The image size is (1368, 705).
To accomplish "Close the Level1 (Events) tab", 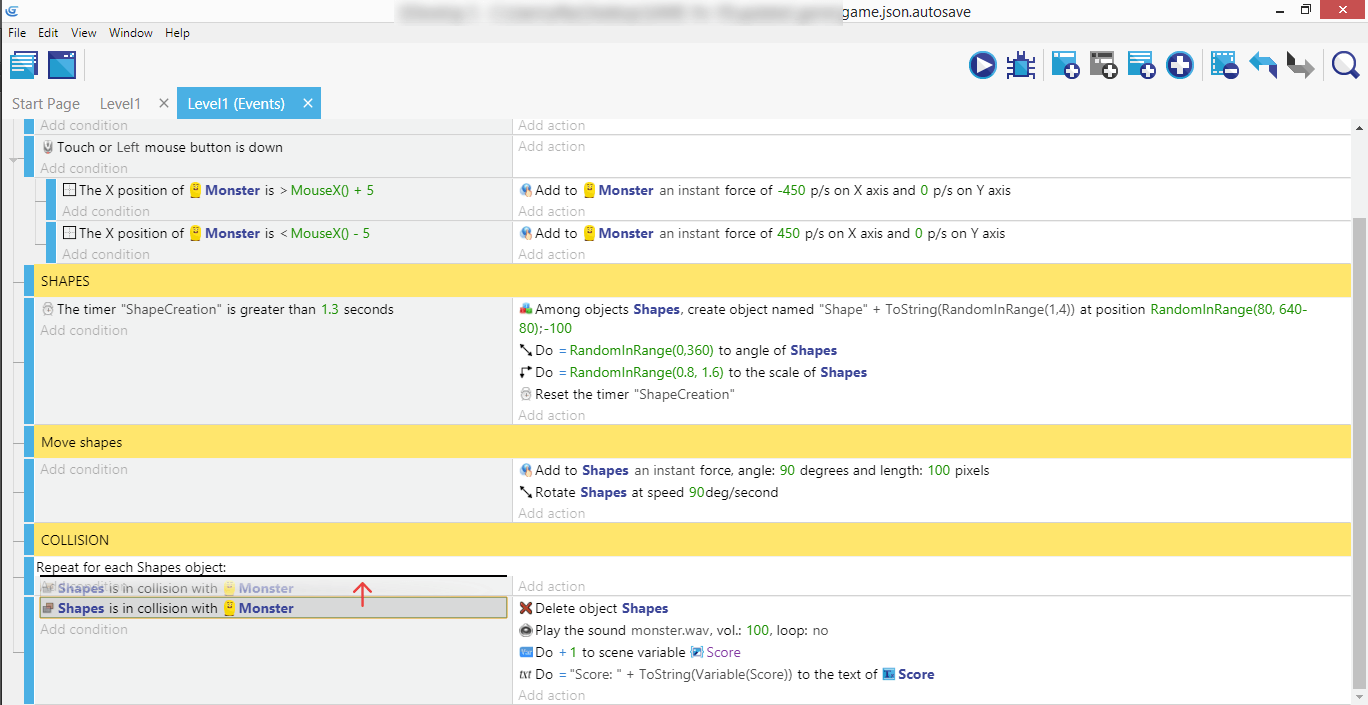I will [308, 103].
